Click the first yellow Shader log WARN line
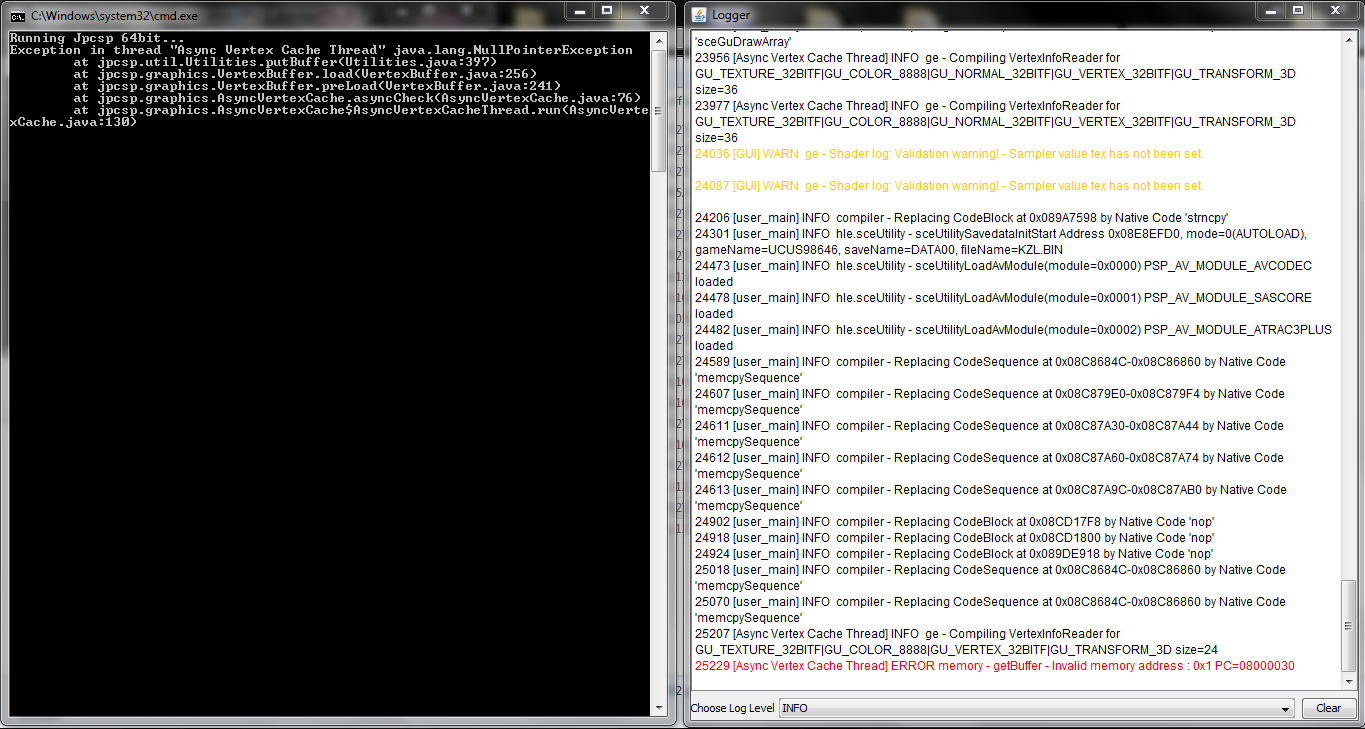 click(948, 154)
